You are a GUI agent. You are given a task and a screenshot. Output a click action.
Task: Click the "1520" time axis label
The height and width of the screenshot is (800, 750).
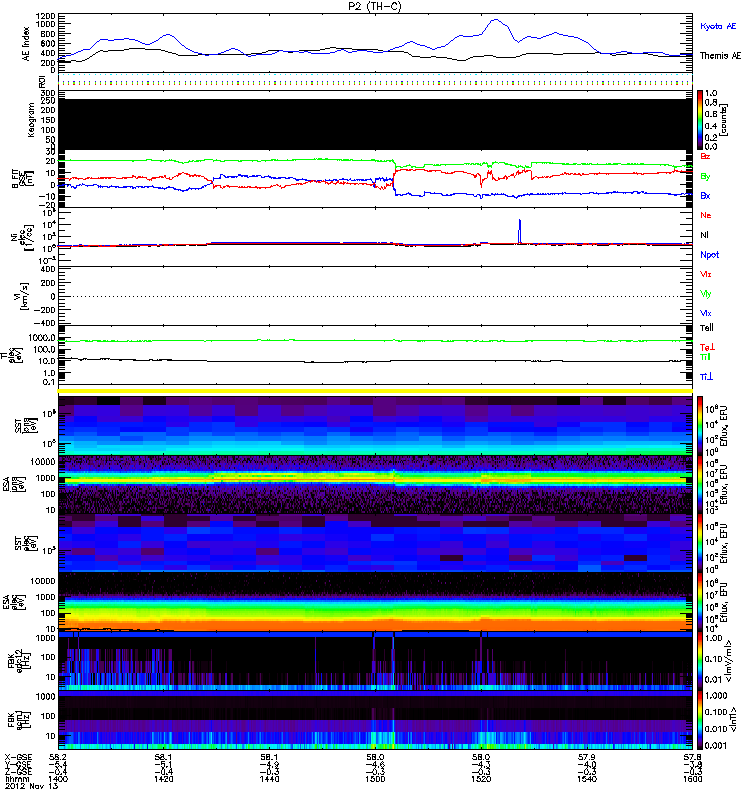pos(481,779)
